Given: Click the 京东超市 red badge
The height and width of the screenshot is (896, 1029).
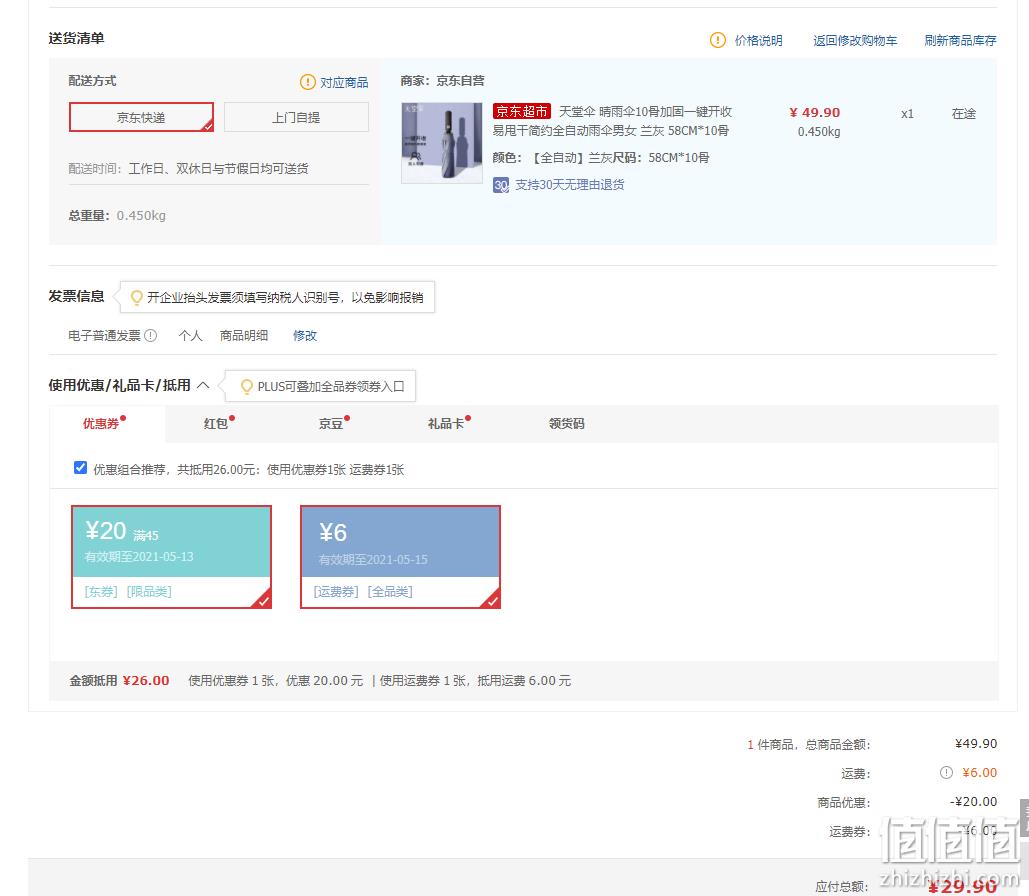Looking at the screenshot, I should pyautogui.click(x=522, y=111).
